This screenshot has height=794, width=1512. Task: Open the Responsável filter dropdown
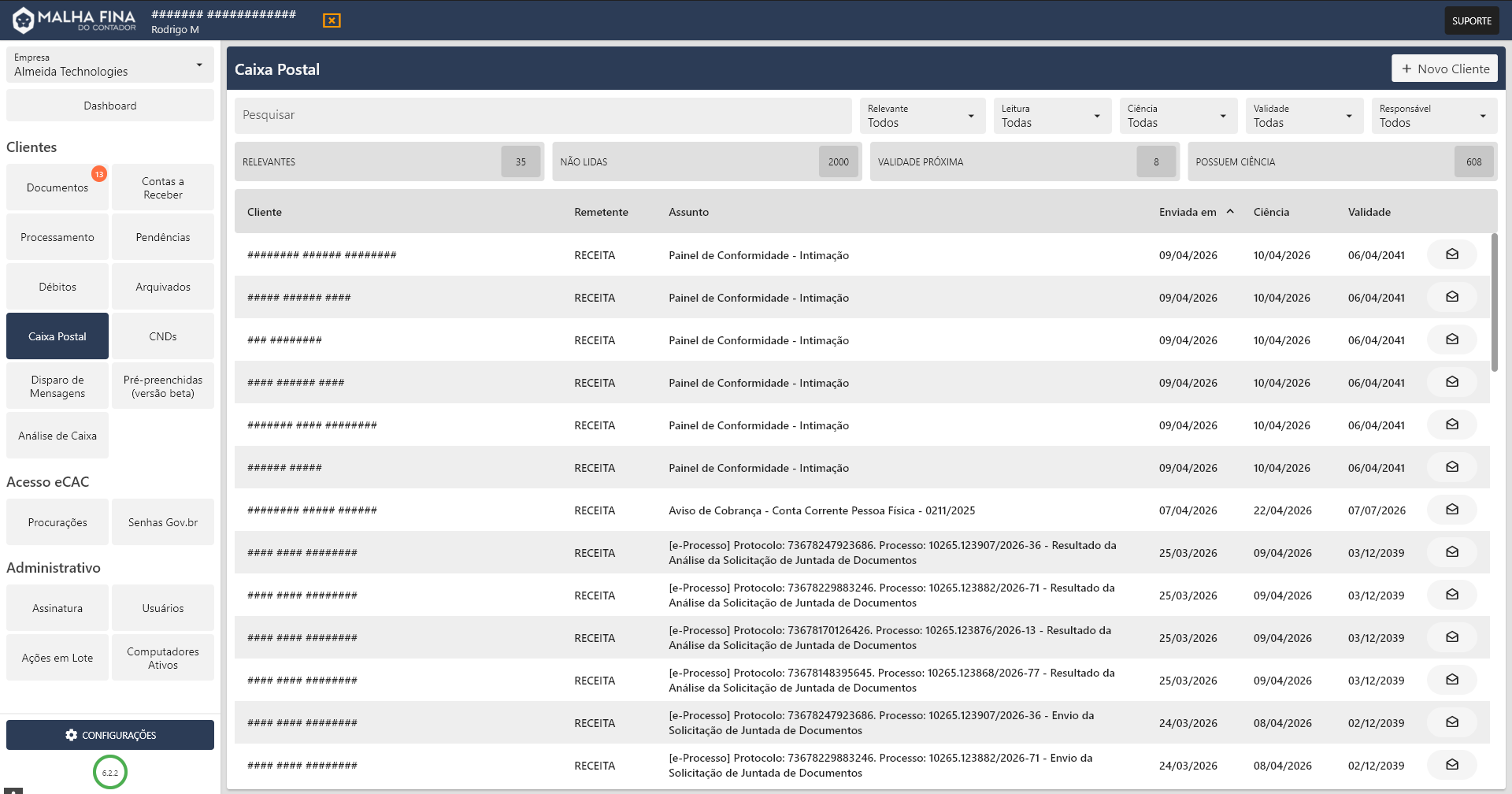[x=1433, y=116]
